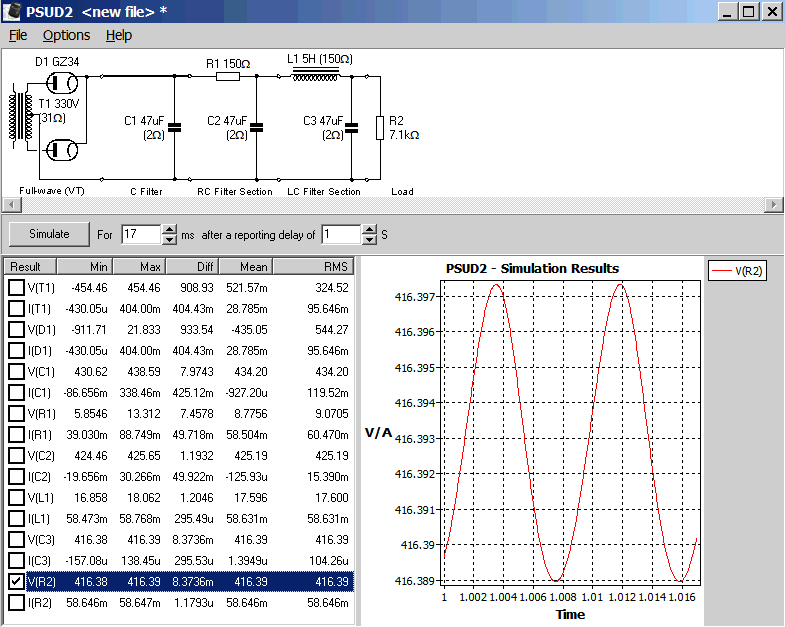Click the Full-wave (VT) section label
This screenshot has height=627, width=786.
(52, 191)
